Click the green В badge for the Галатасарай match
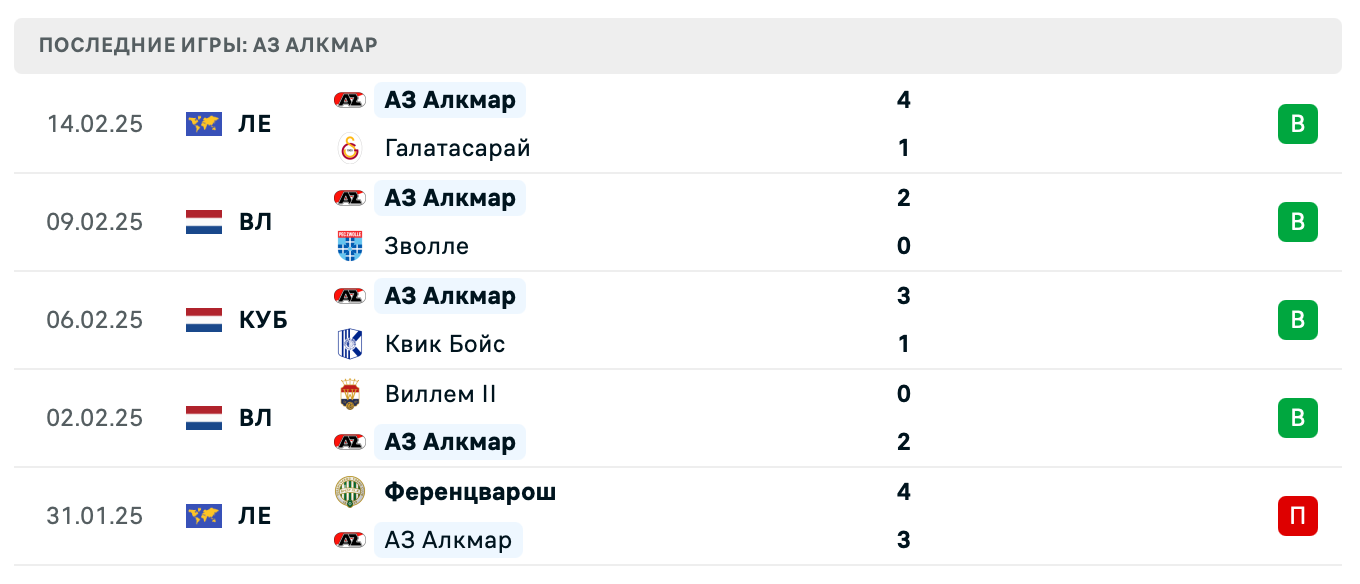The width and height of the screenshot is (1360, 584). (1298, 124)
